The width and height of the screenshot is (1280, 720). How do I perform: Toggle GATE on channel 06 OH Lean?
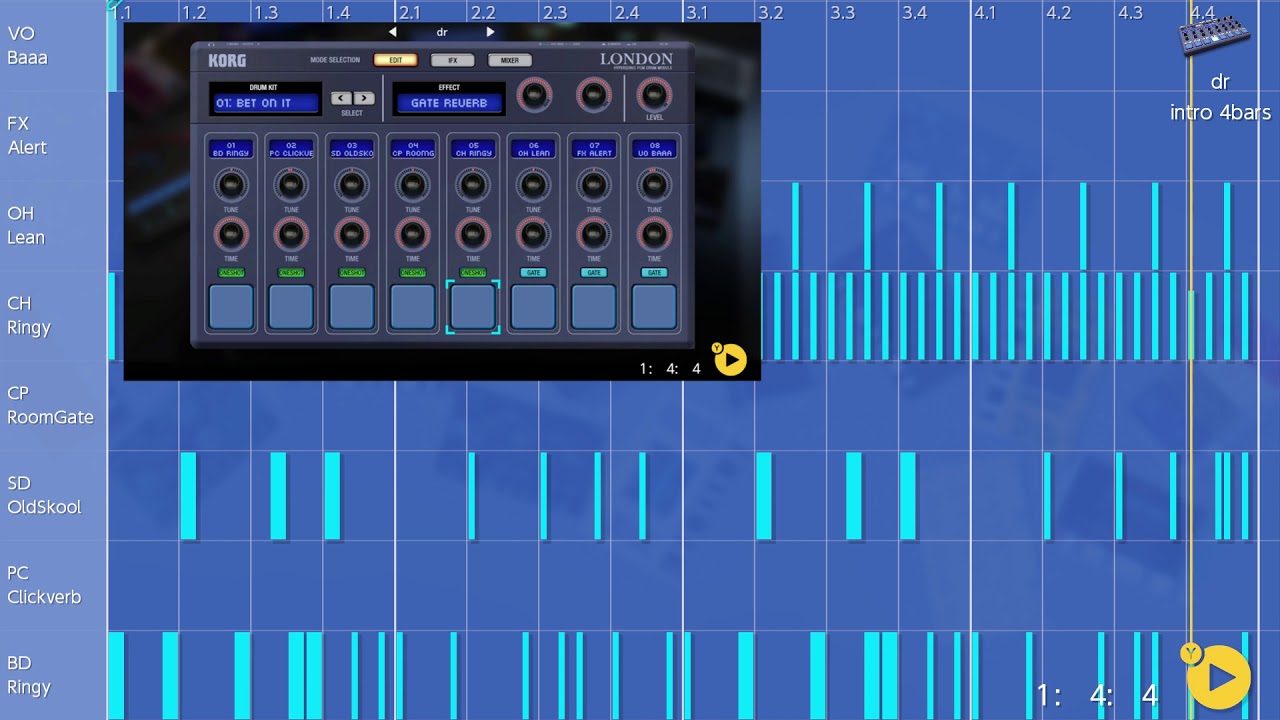click(533, 273)
